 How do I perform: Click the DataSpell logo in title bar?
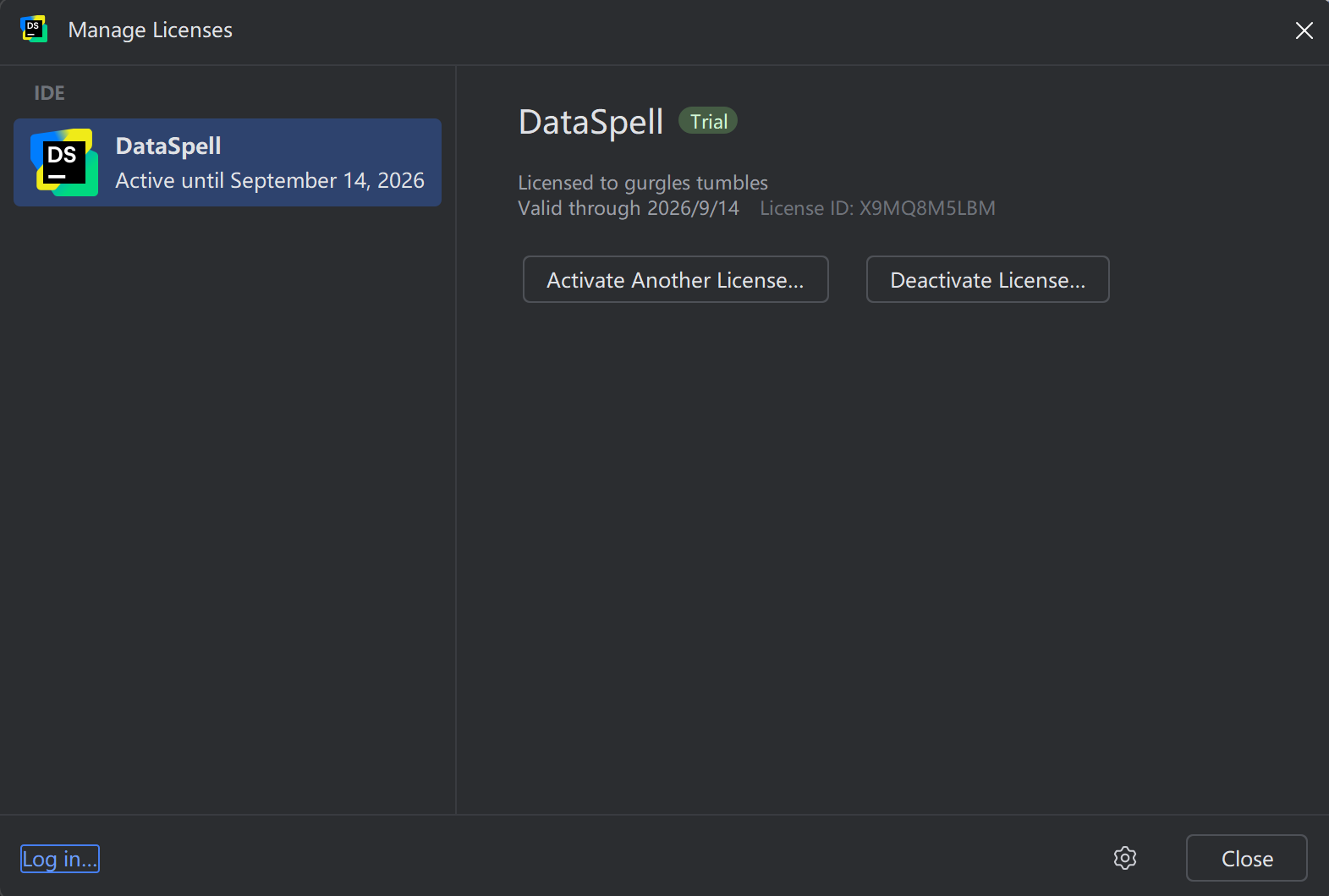(34, 30)
